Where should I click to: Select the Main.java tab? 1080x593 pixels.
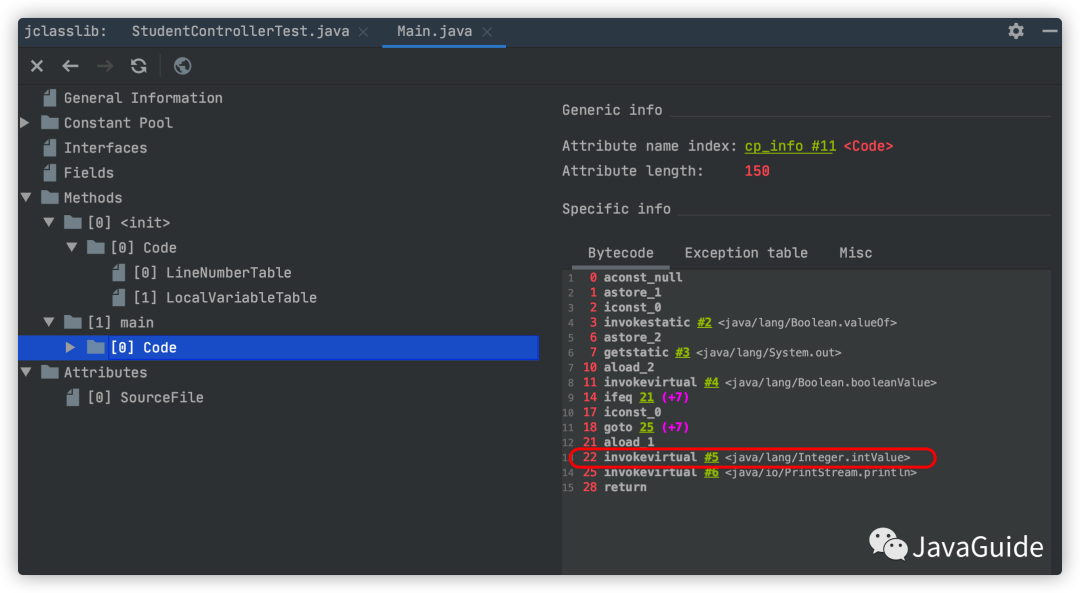(435, 32)
